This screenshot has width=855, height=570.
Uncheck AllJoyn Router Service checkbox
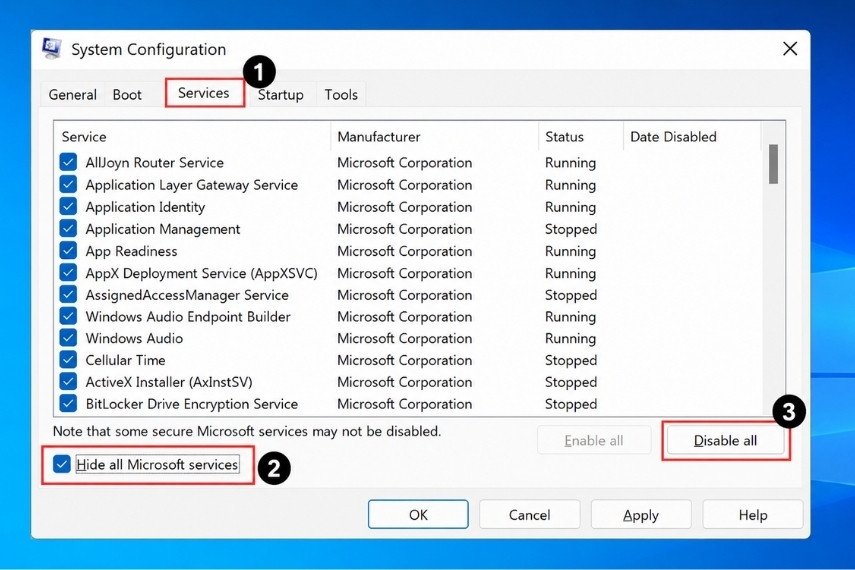(x=68, y=162)
